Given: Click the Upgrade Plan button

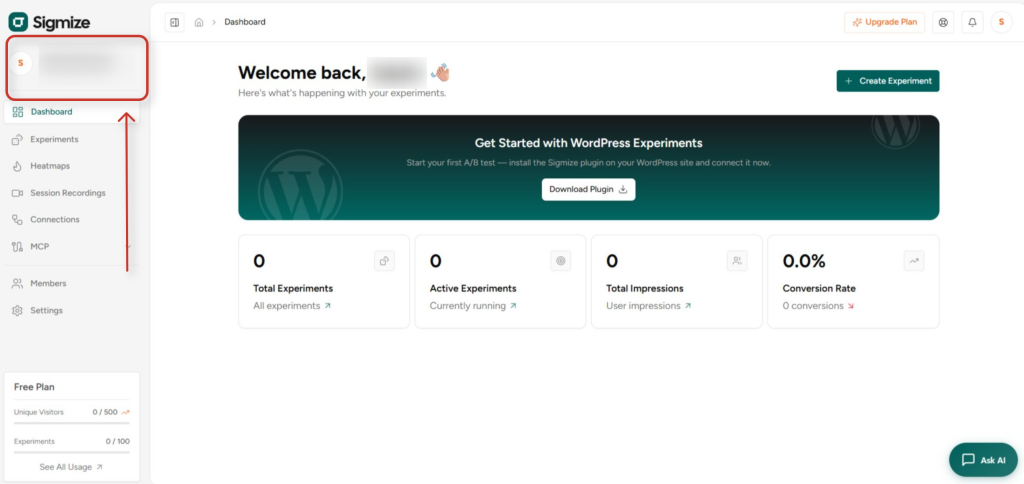Looking at the screenshot, I should [x=884, y=22].
